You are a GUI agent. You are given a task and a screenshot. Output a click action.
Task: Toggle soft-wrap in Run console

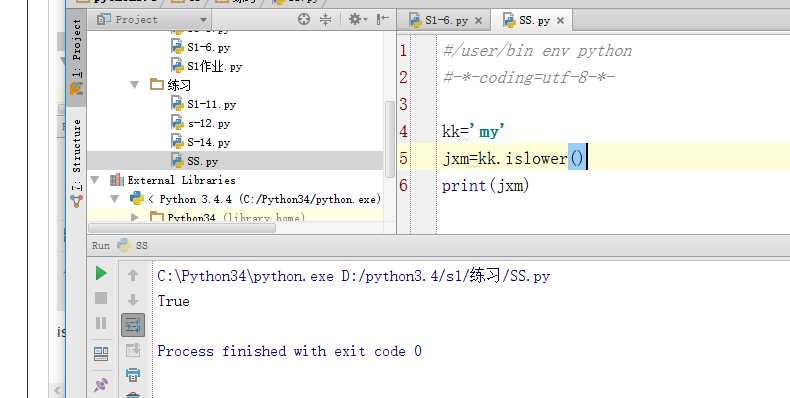pos(133,325)
